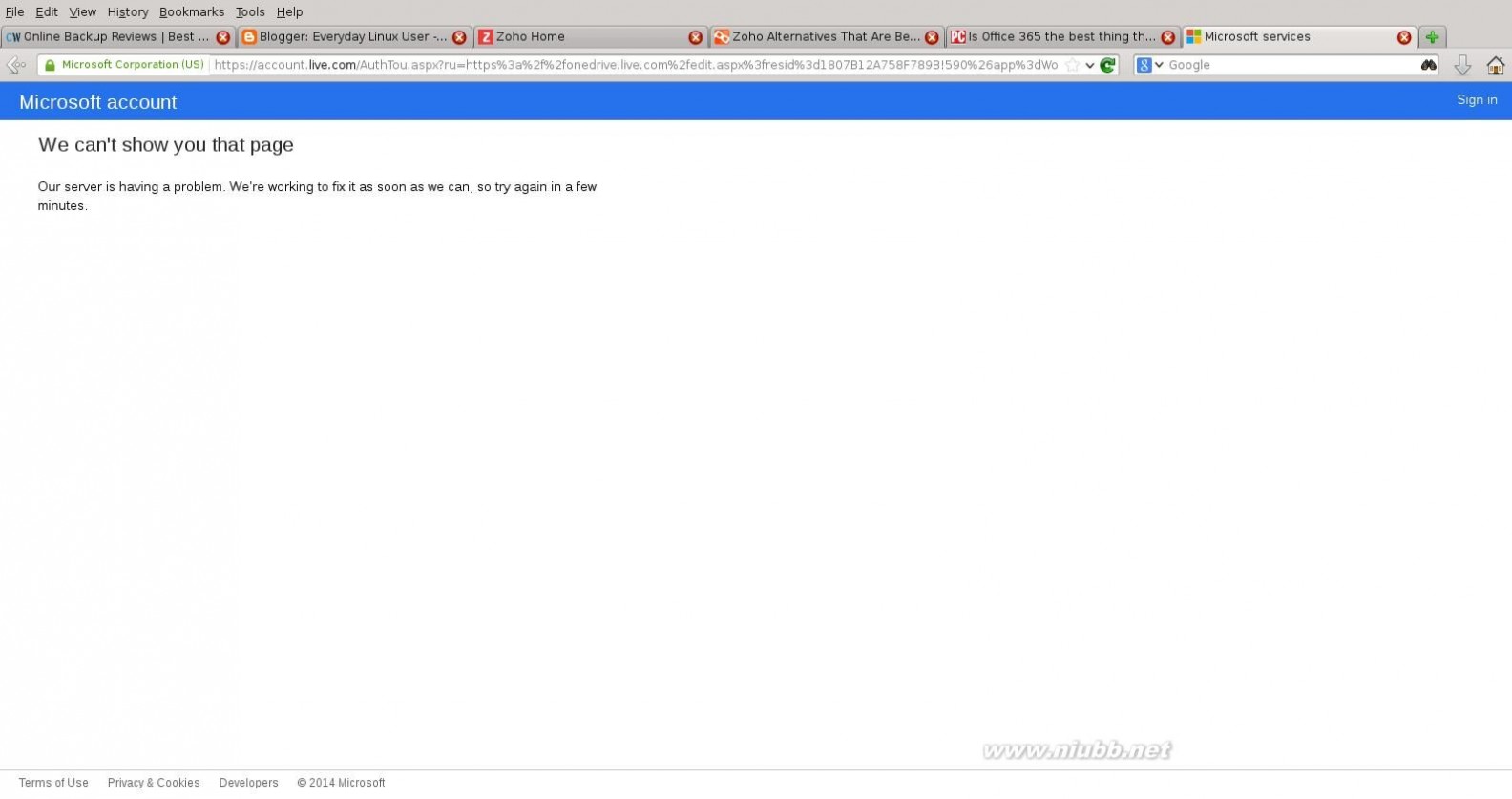Reload the page with green refresh icon
This screenshot has width=1512, height=799.
click(x=1107, y=65)
